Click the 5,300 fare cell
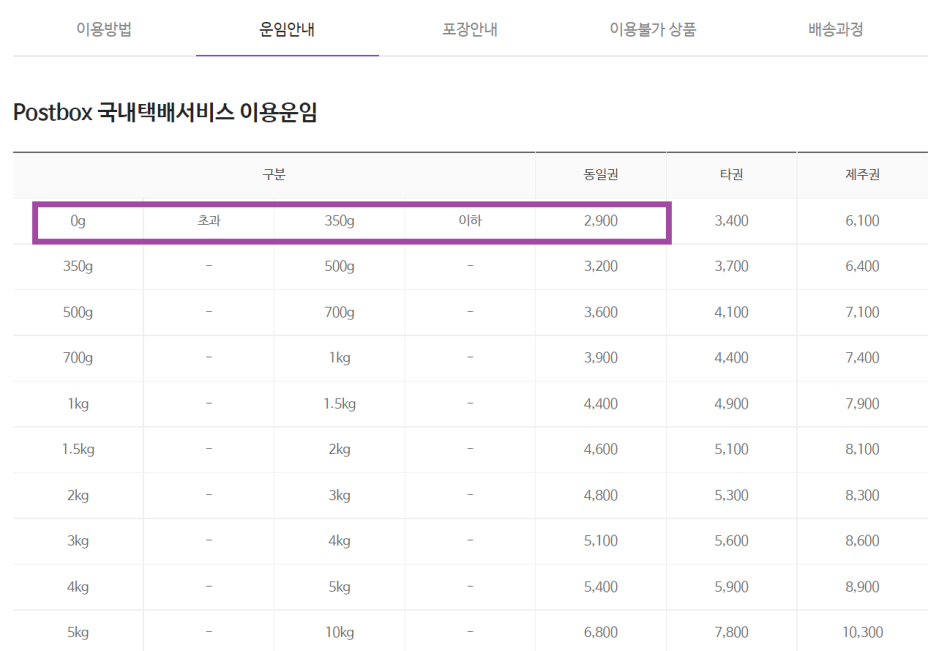The width and height of the screenshot is (936, 651). tap(731, 495)
